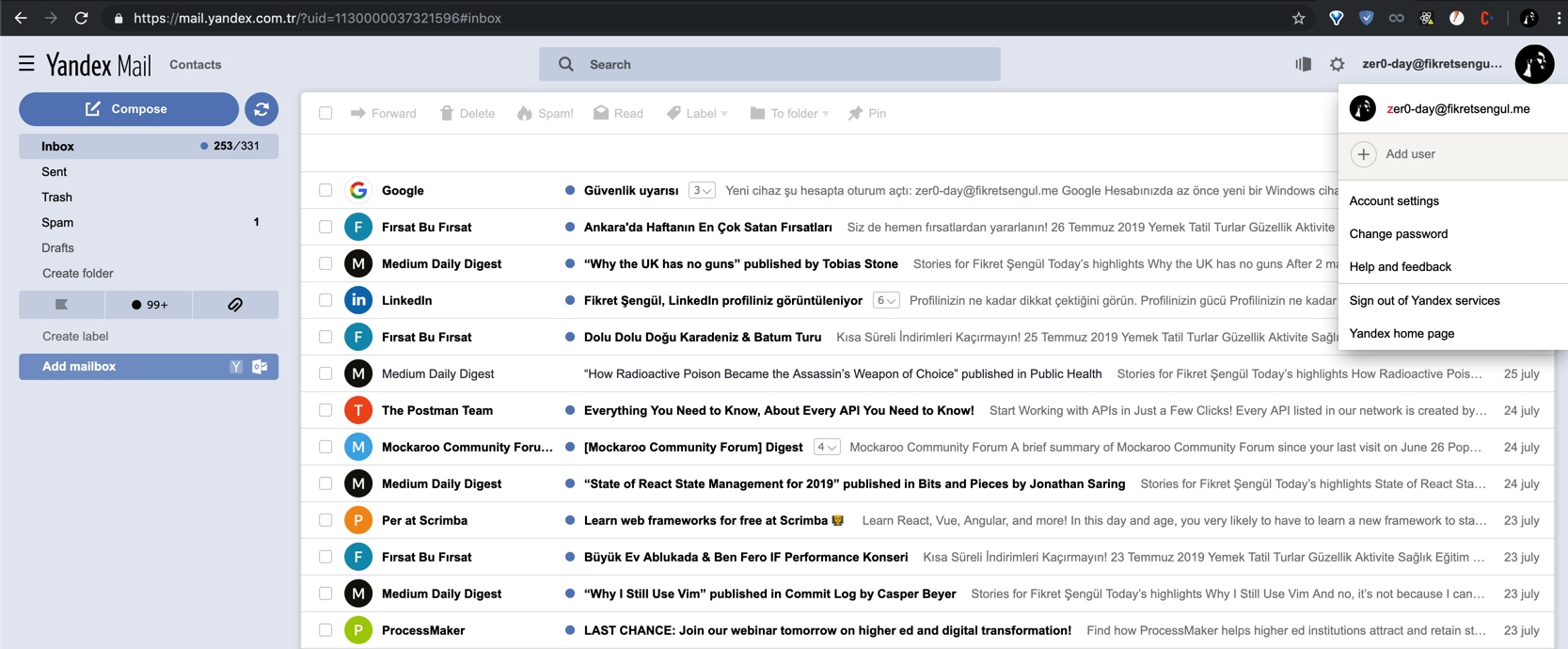Expand the Mockaroo thread count 4

[x=827, y=447]
